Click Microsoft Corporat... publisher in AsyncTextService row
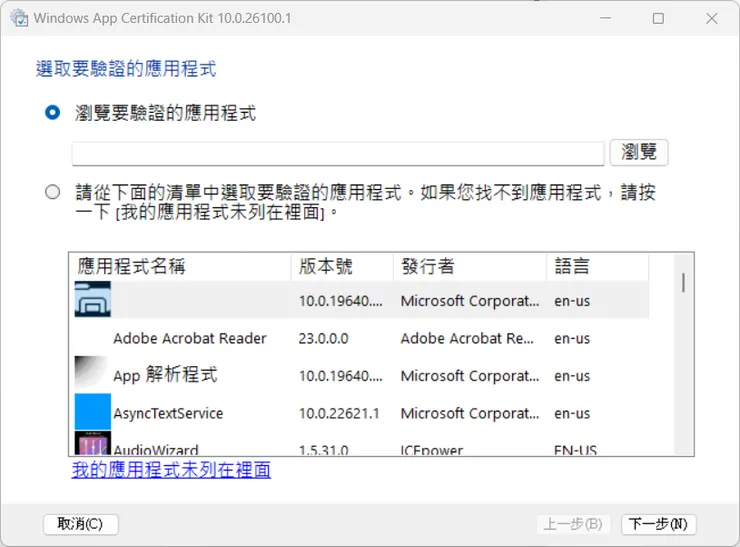The height and width of the screenshot is (547, 740). click(x=470, y=413)
